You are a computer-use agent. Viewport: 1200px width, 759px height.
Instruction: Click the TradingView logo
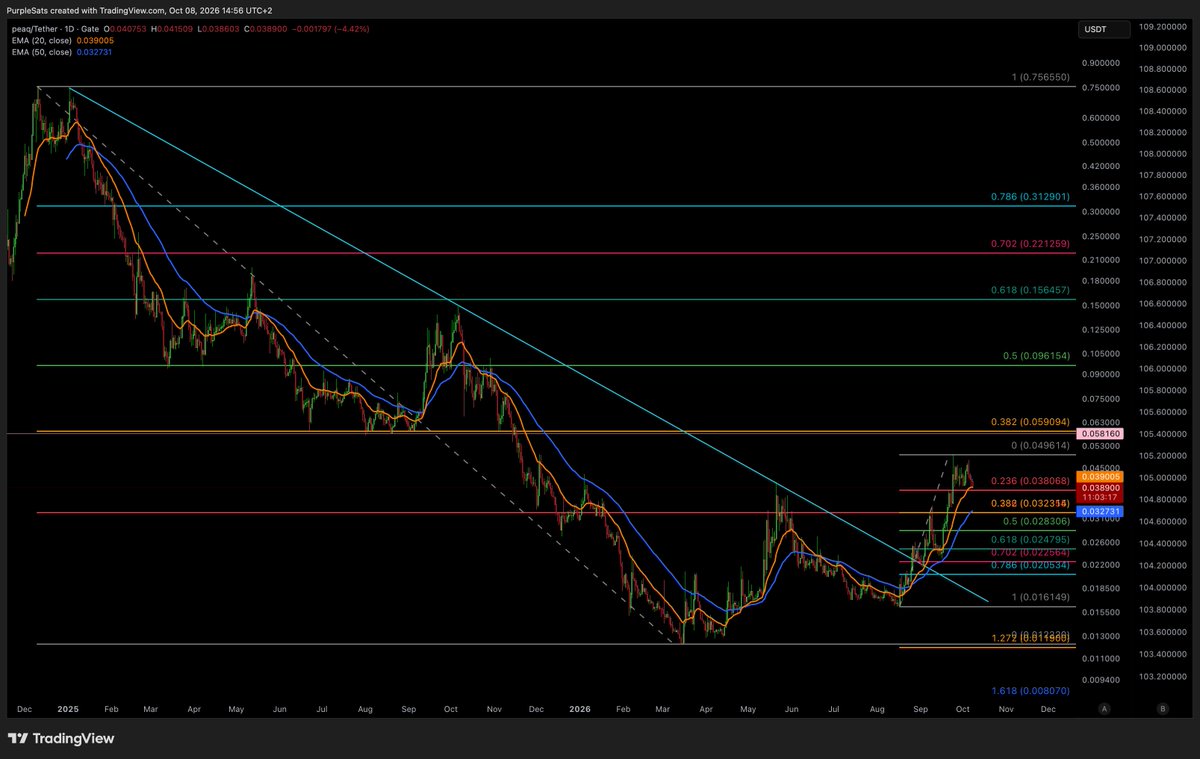pos(61,738)
